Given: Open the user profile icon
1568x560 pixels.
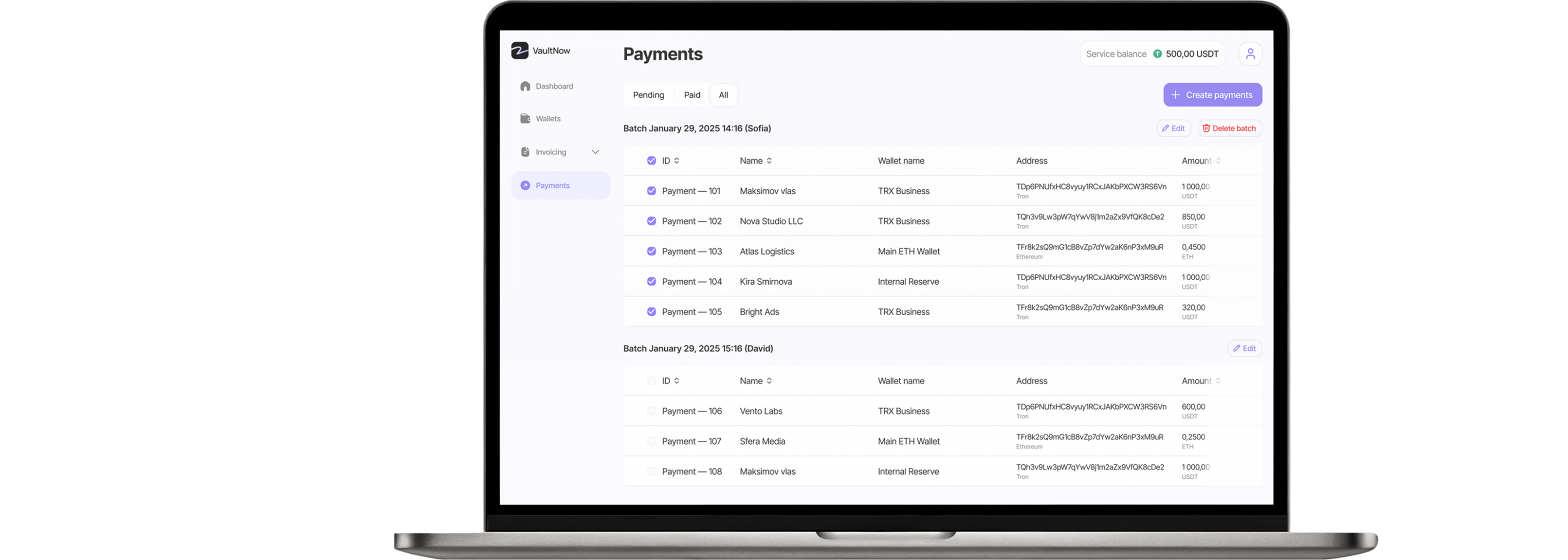Looking at the screenshot, I should pos(1250,54).
